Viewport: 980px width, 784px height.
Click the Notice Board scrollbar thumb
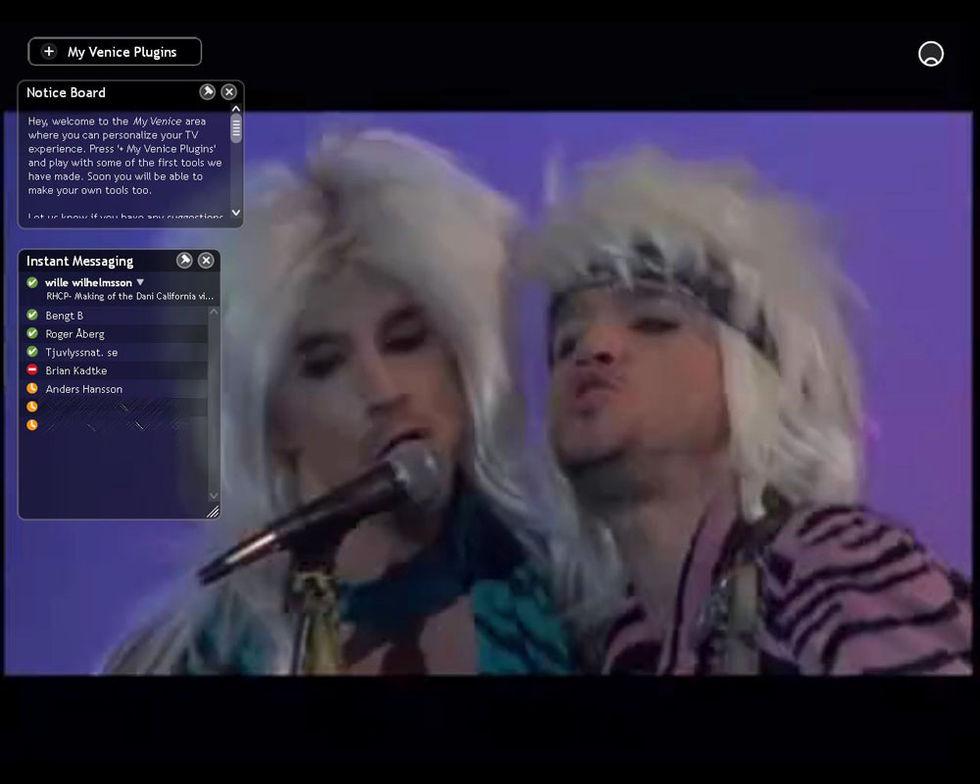point(236,129)
